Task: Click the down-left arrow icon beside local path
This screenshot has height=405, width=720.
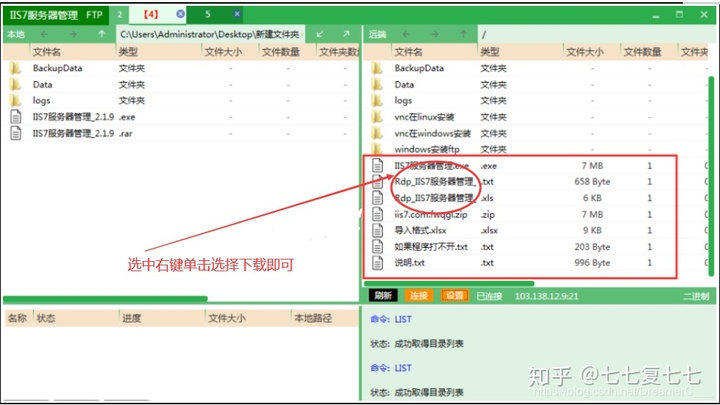Action: tap(320, 34)
